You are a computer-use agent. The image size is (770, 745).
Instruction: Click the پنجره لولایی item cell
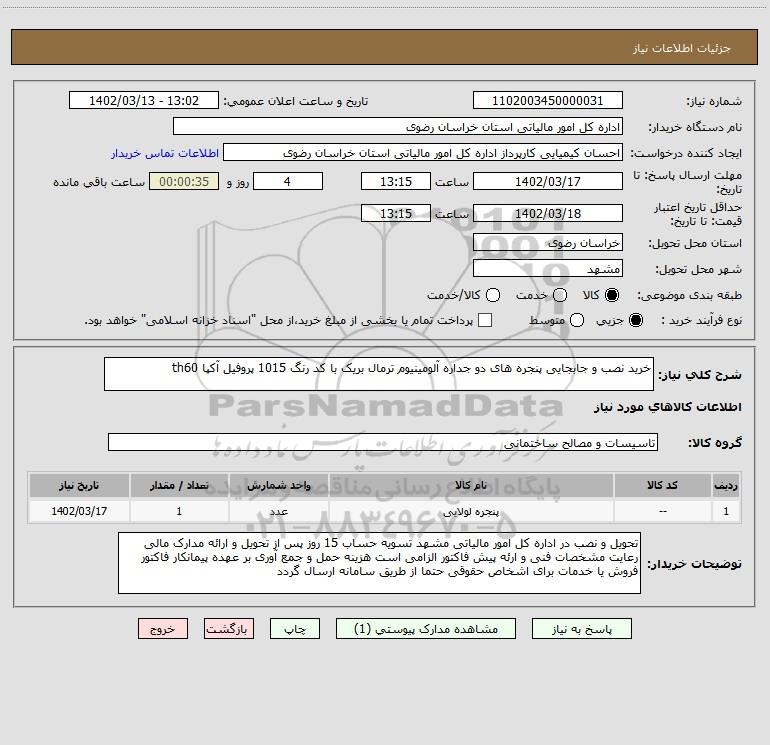[x=471, y=511]
